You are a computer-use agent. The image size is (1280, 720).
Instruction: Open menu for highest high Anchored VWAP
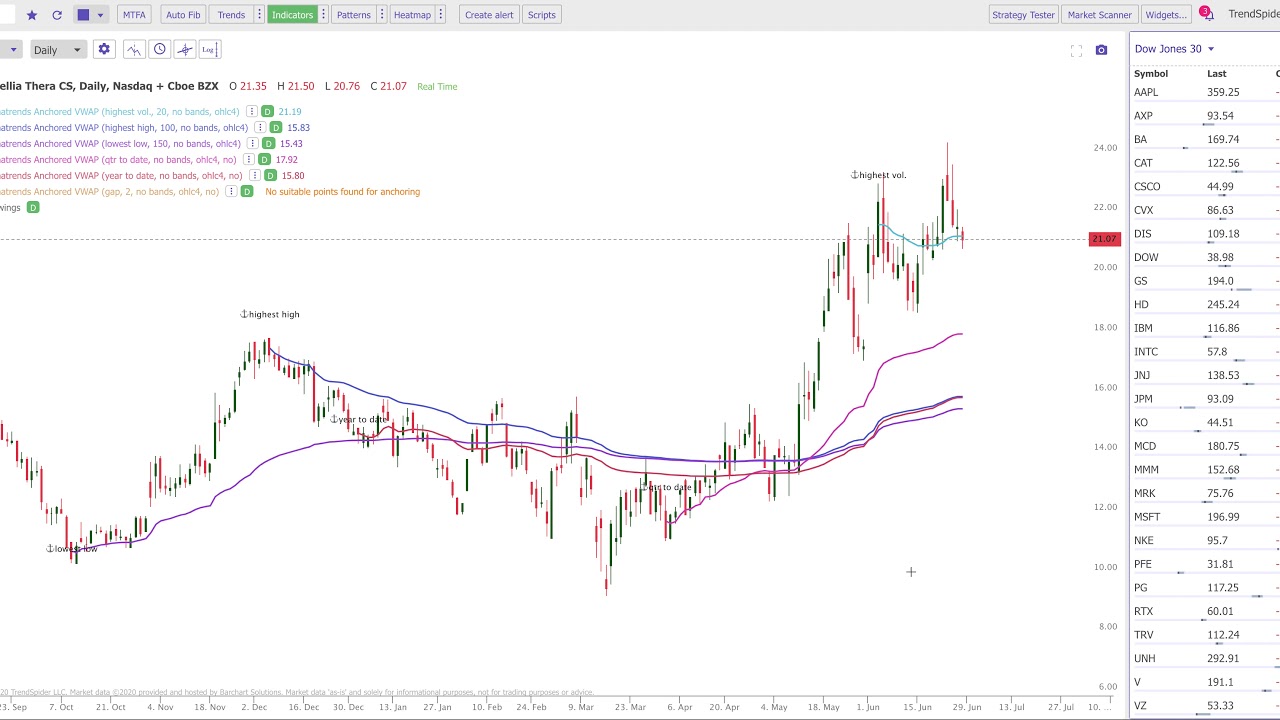coord(260,128)
